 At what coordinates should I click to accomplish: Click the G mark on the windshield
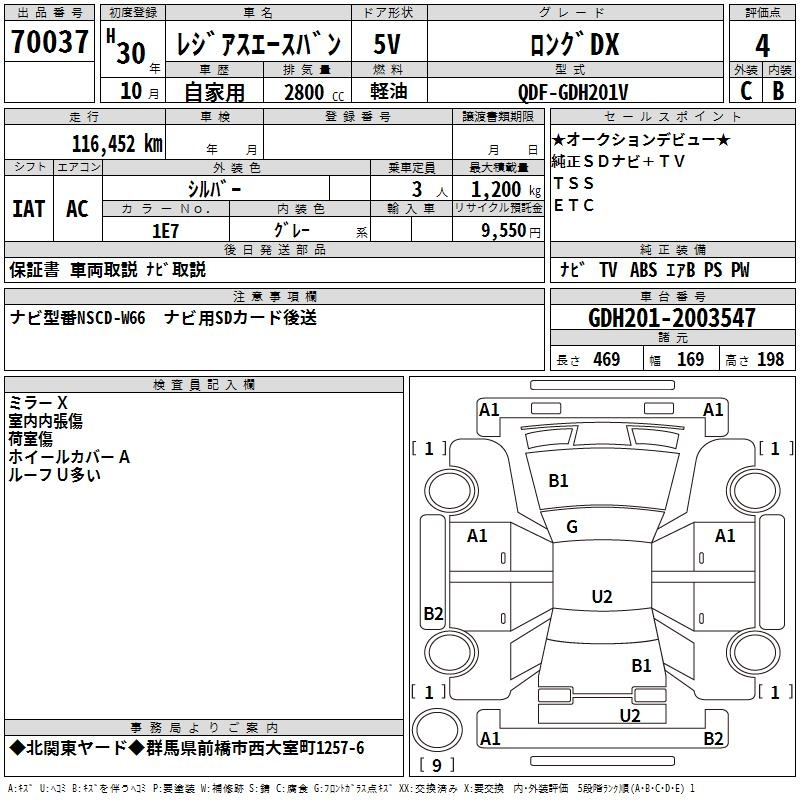coord(572,527)
